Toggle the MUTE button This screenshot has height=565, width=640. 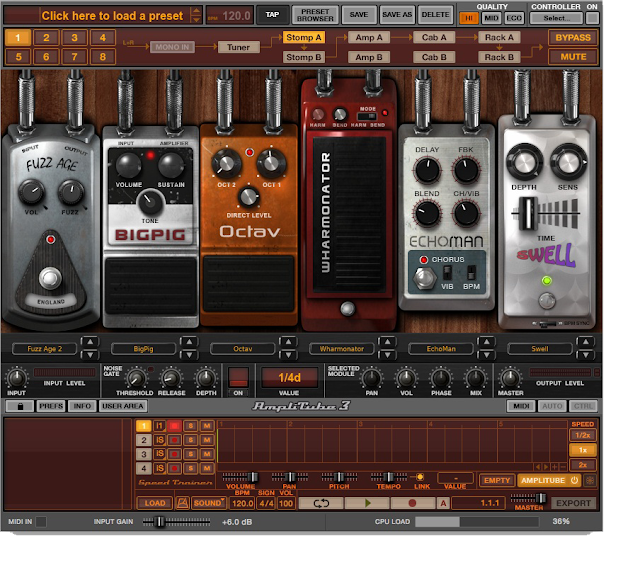(x=573, y=57)
